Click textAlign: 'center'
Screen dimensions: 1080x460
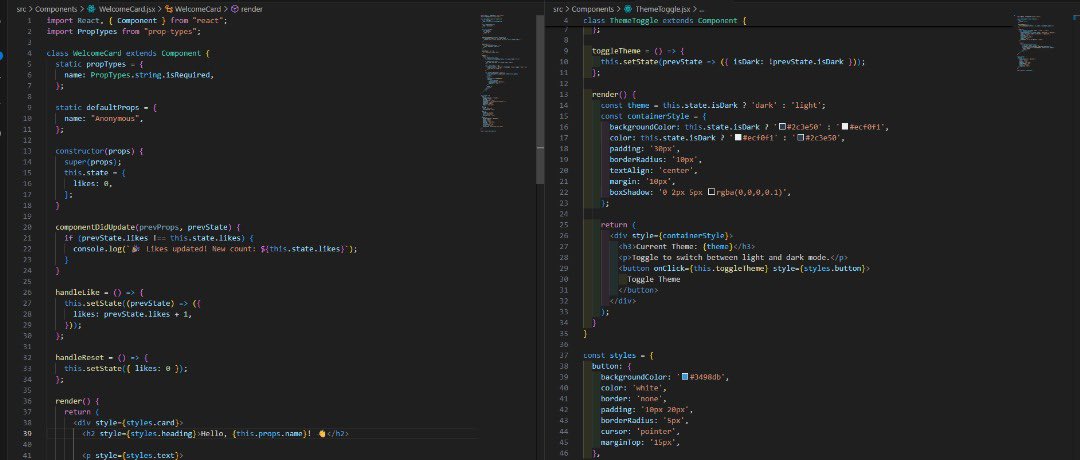654,171
